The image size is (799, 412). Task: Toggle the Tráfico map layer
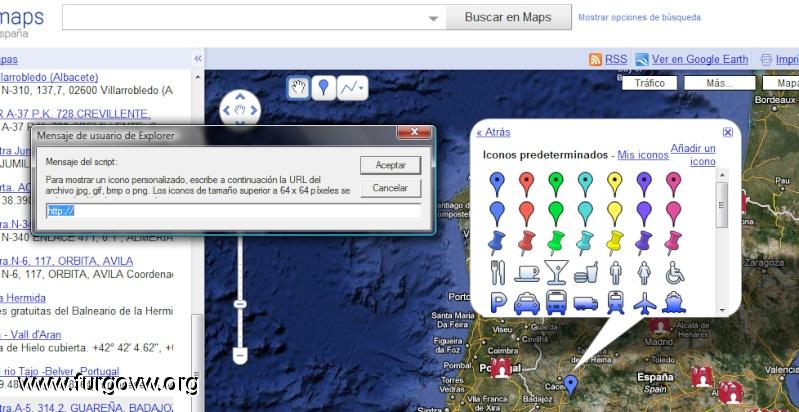point(650,83)
